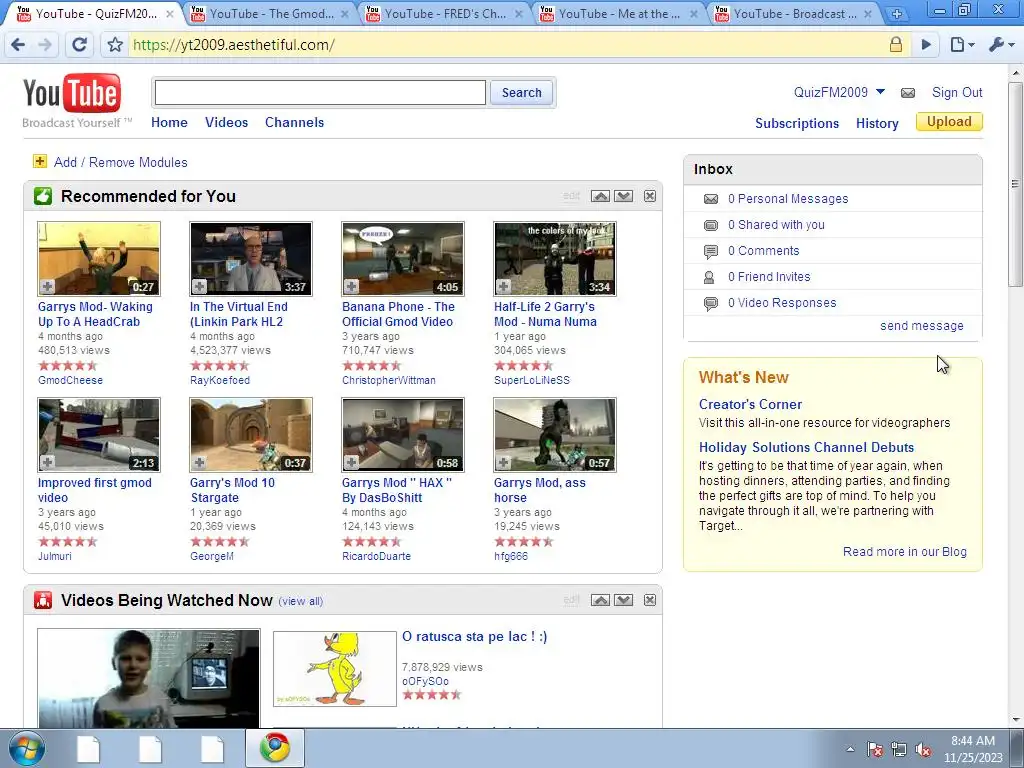This screenshot has height=768, width=1024.
Task: Open Creator's Corner link
Action: [x=750, y=404]
